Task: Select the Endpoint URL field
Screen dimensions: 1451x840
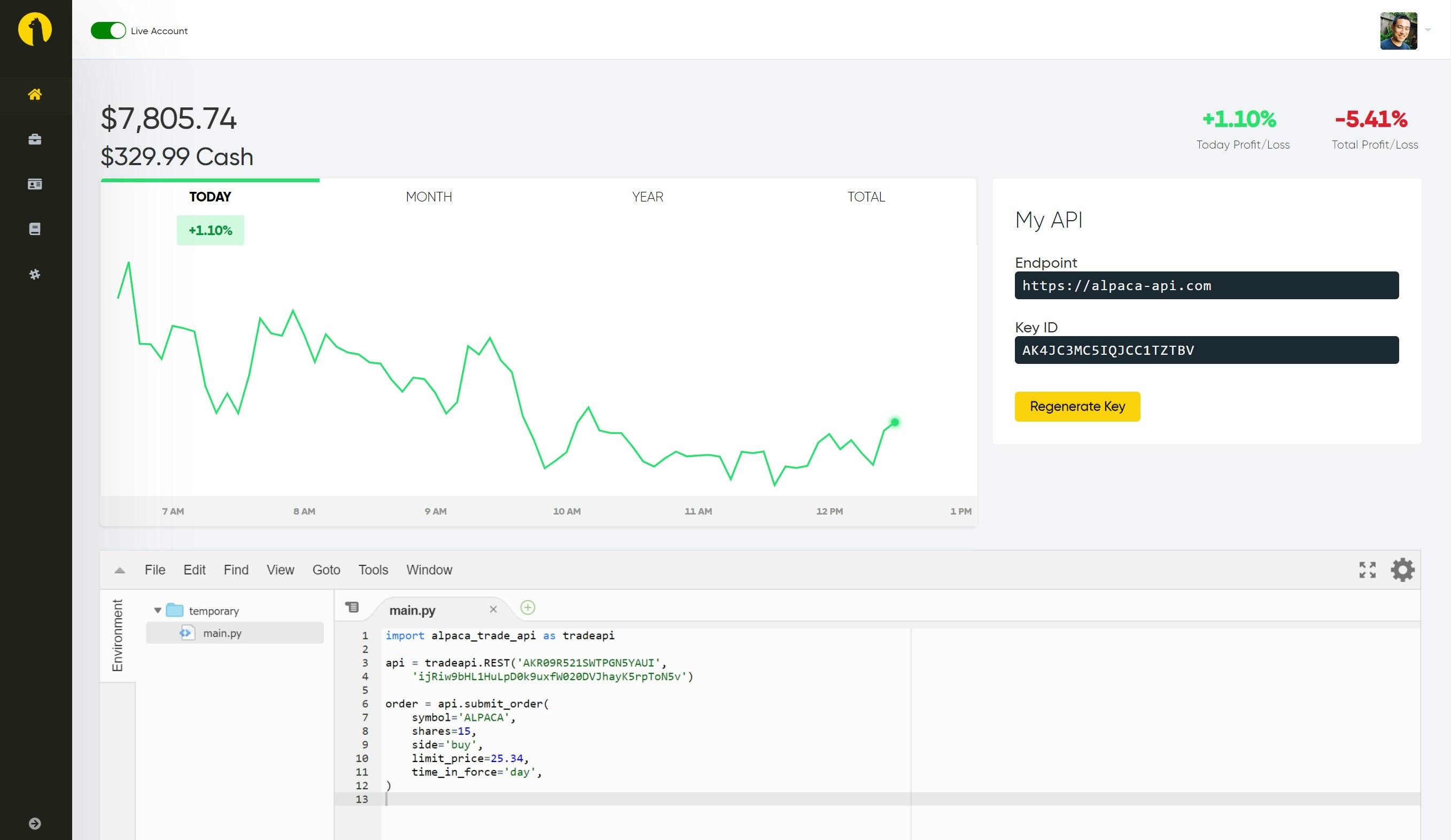Action: [x=1206, y=285]
